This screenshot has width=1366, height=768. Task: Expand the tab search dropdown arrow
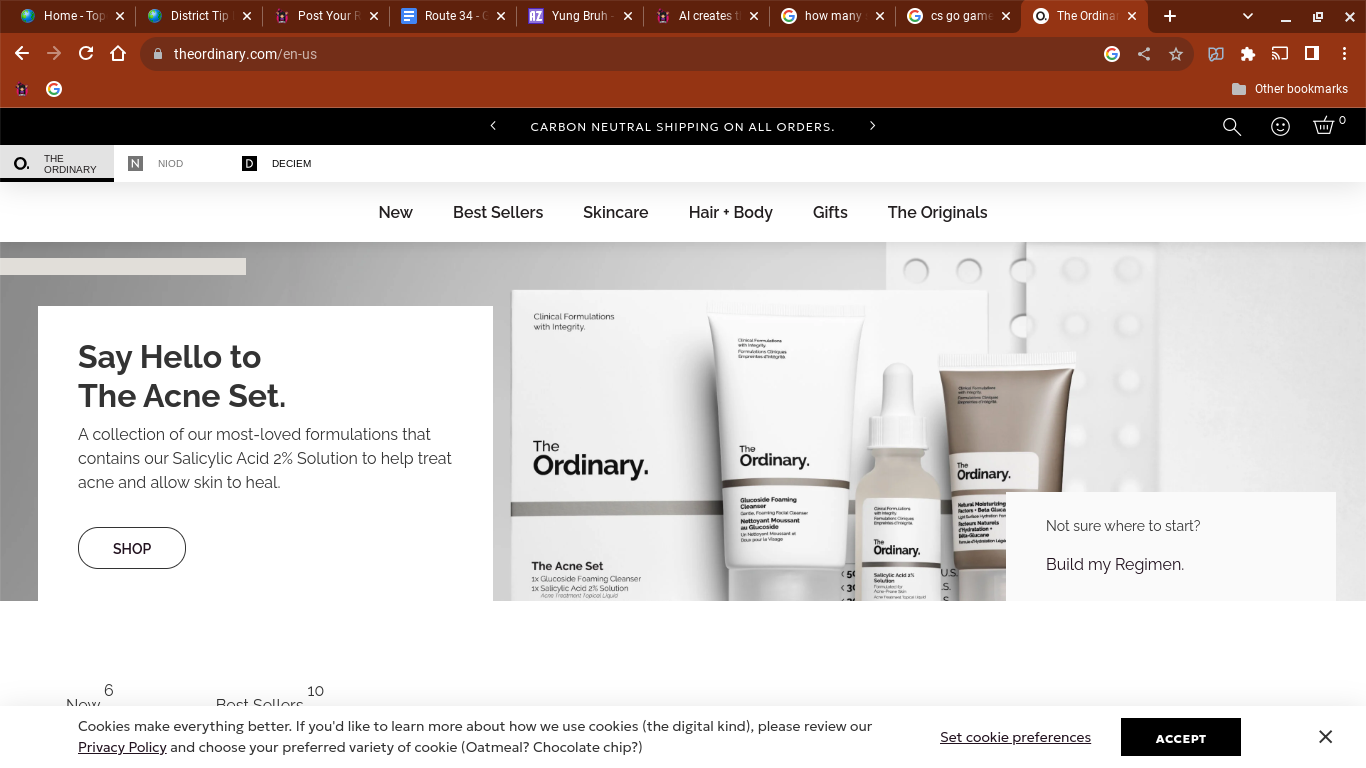(1248, 16)
